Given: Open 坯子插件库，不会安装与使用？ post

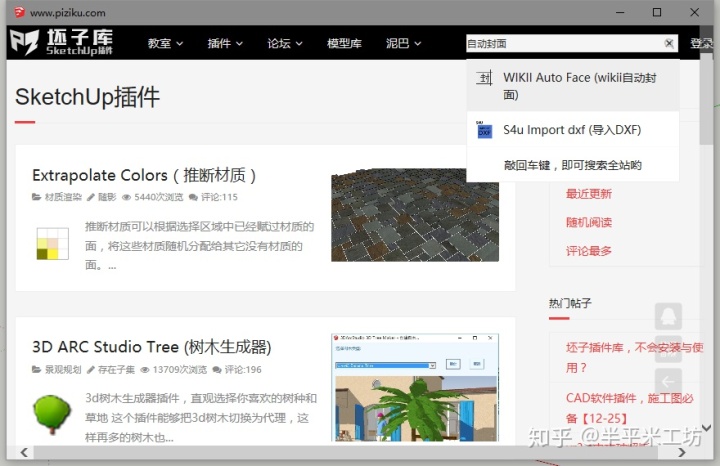Looking at the screenshot, I should pyautogui.click(x=634, y=358).
